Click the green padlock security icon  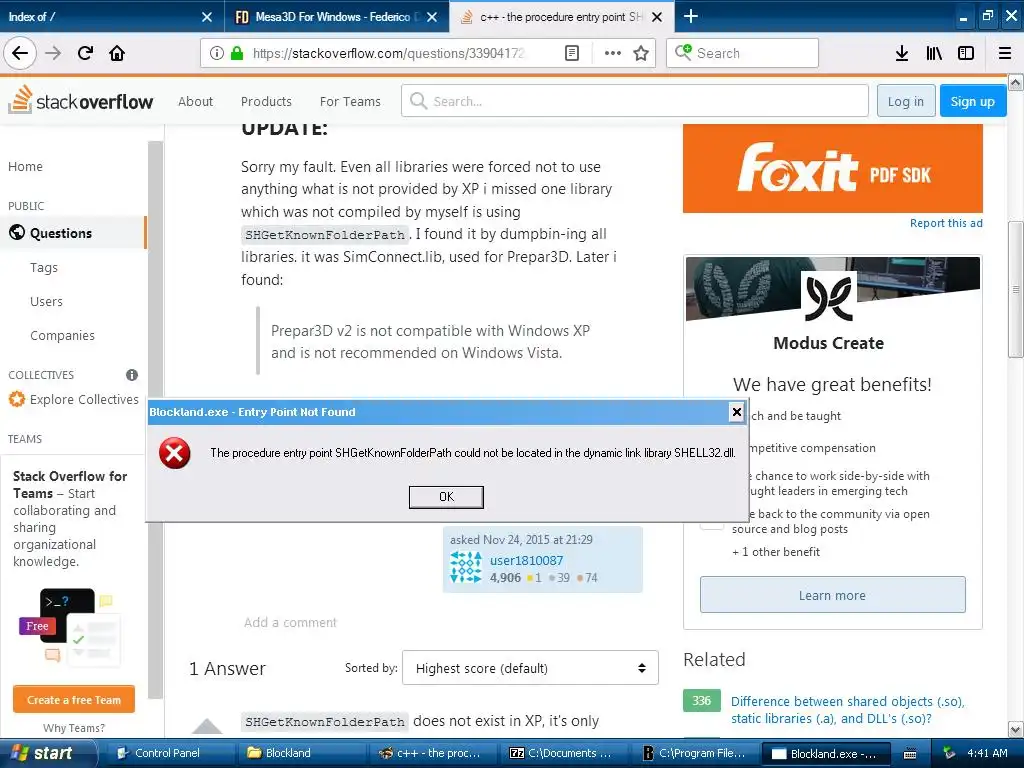[236, 54]
